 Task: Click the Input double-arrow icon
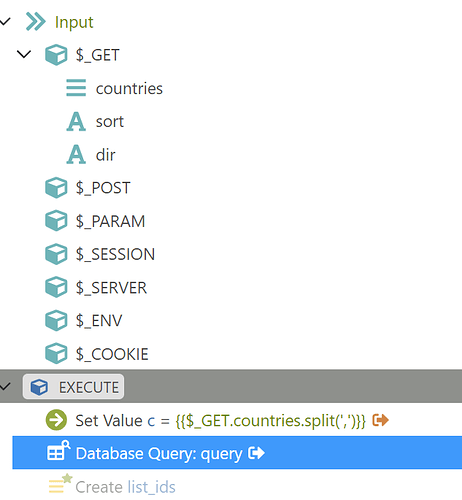(35, 22)
